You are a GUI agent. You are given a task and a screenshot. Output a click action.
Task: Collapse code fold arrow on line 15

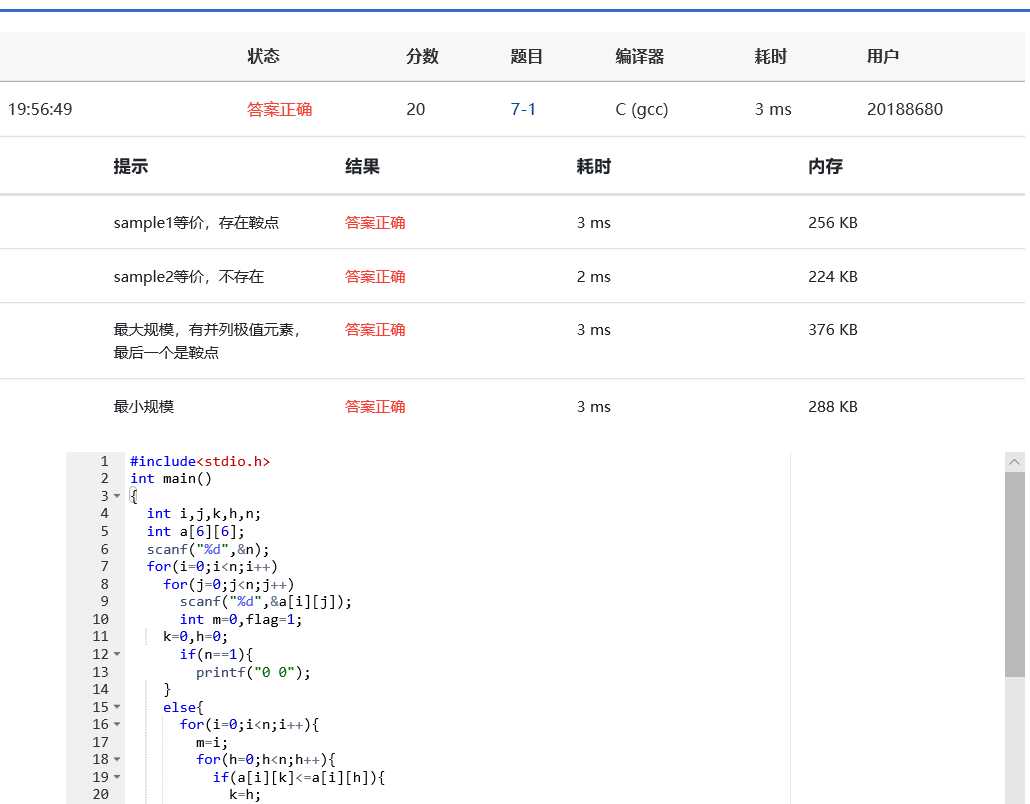(x=117, y=707)
